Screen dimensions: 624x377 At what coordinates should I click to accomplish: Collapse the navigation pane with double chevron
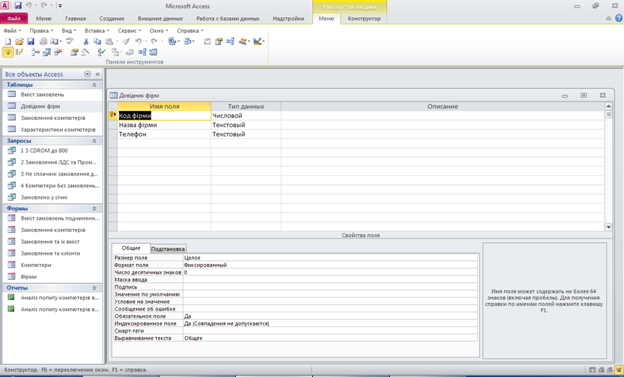(x=98, y=74)
